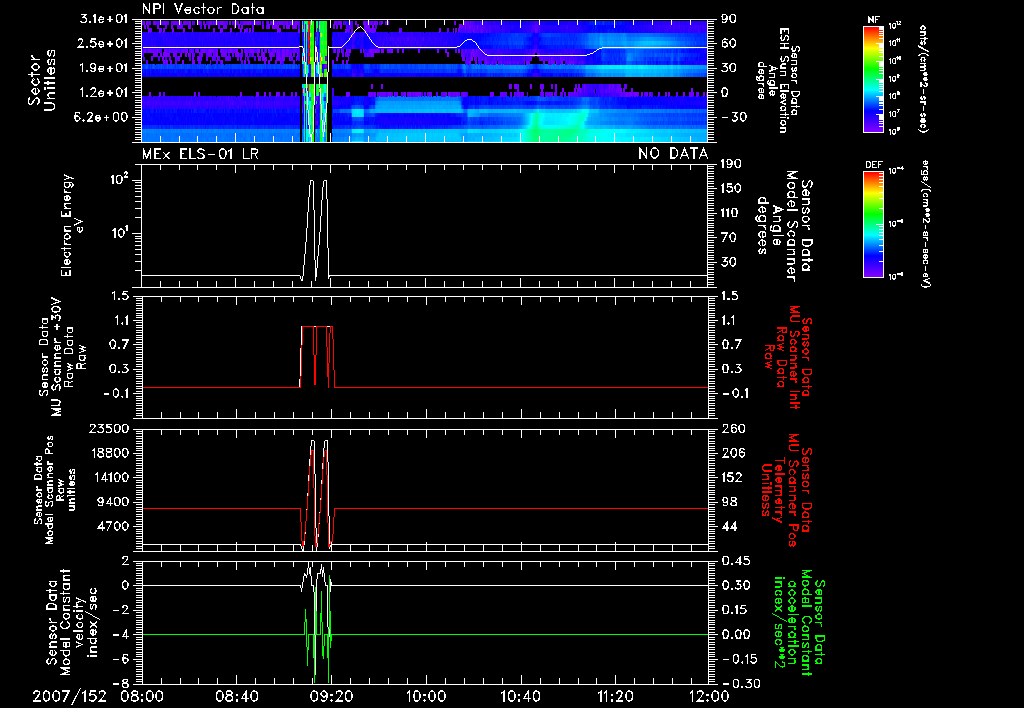1024x708 pixels.
Task: Click the 4700 scanner position tick label
Action: (112, 526)
